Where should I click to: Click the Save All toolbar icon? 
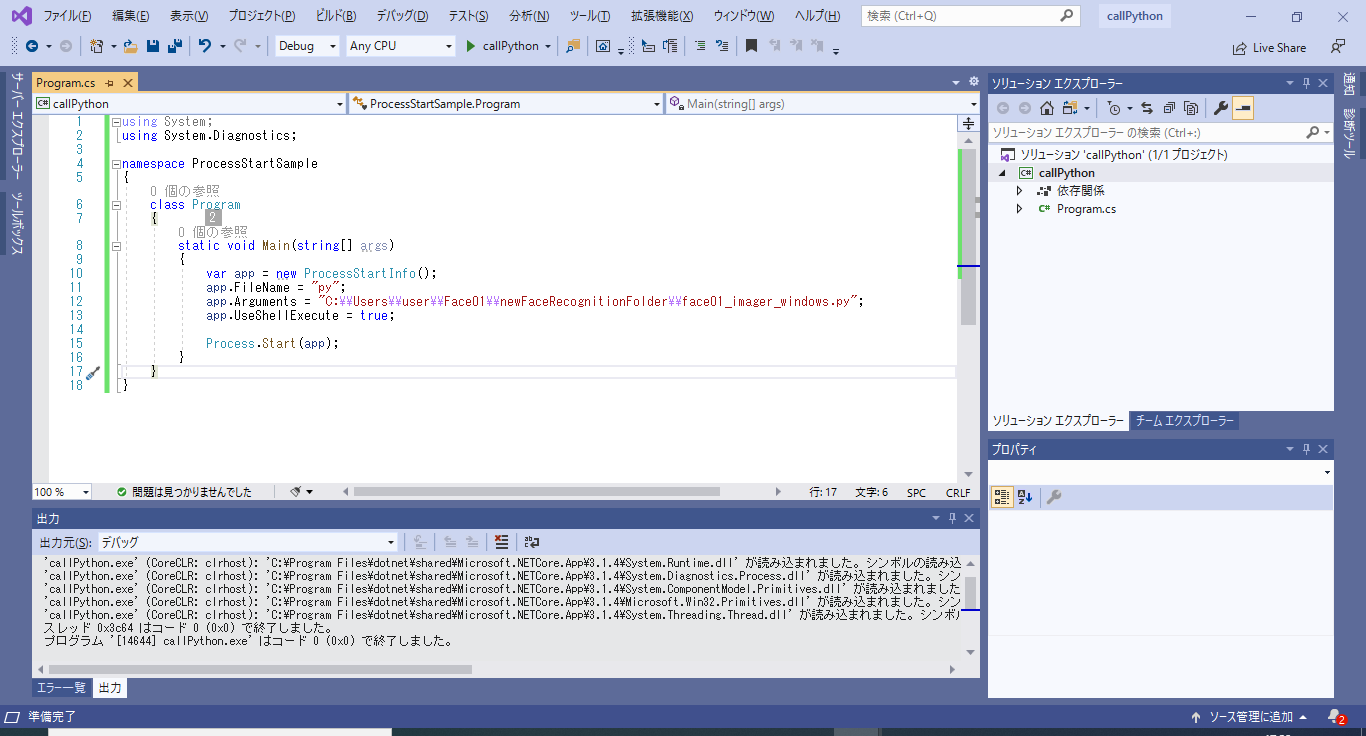tap(174, 46)
